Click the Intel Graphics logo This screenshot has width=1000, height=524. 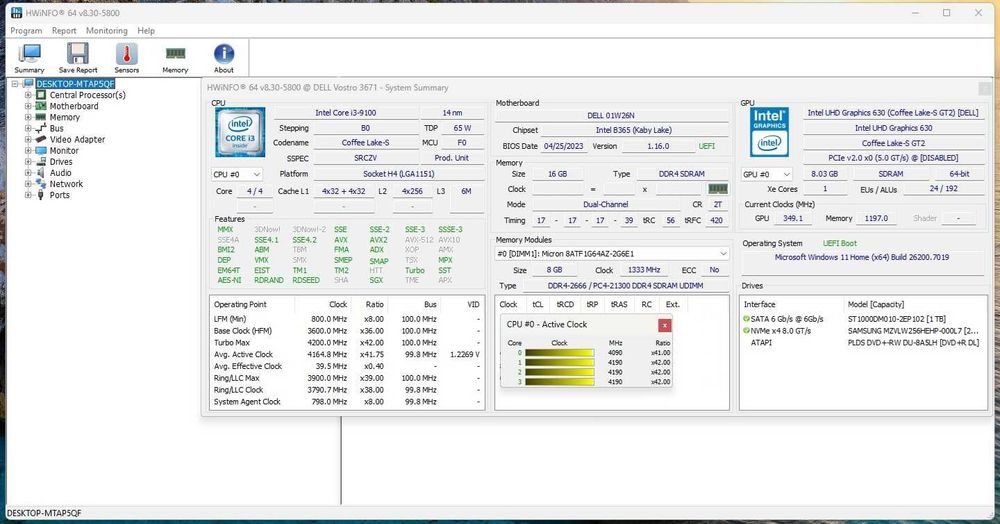click(x=769, y=132)
